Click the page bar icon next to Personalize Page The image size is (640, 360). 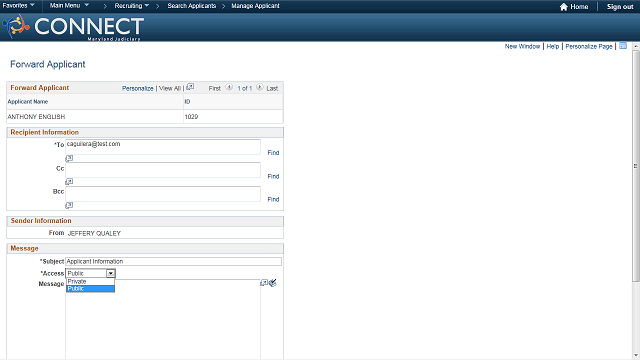(623, 46)
